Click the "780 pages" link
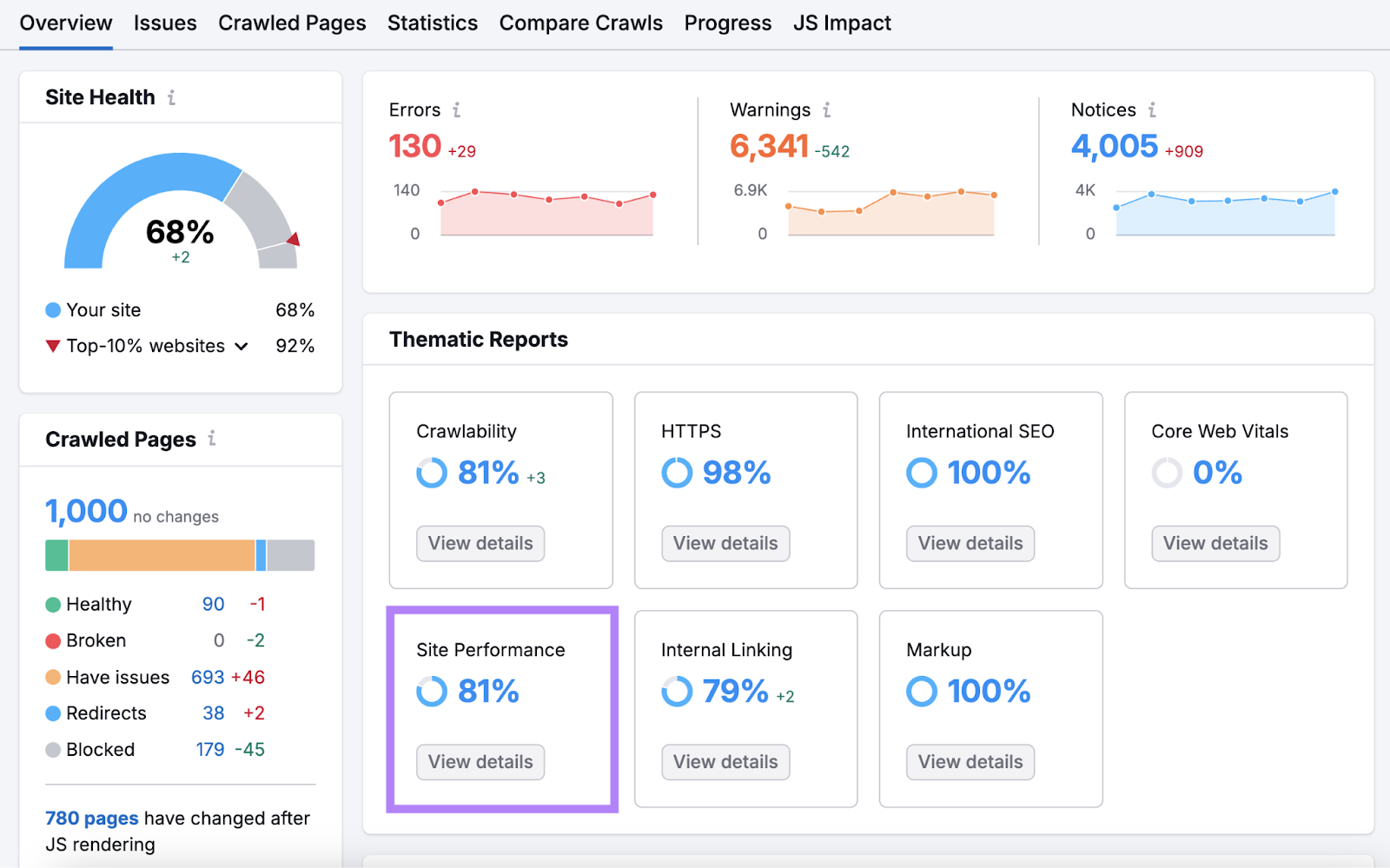 (x=90, y=818)
